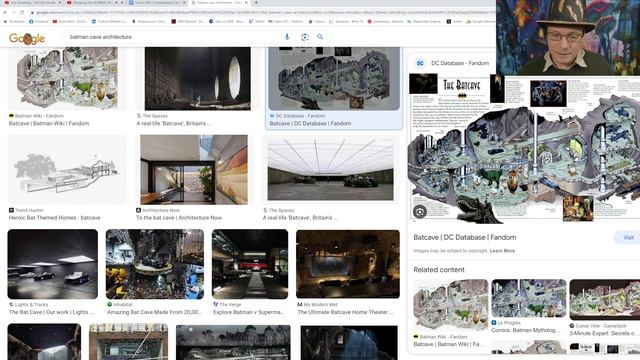The width and height of the screenshot is (640, 360).
Task: Open the white-ceiling garage The Spaces thumbnail
Action: coord(331,169)
